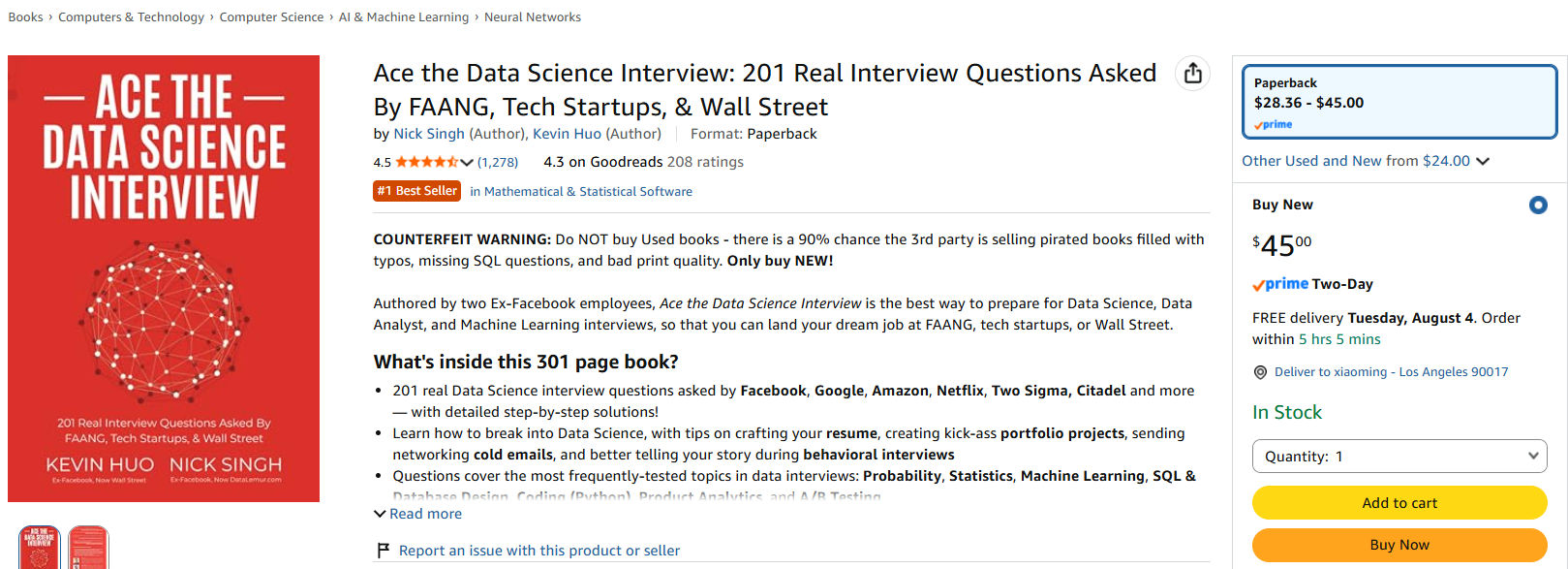The height and width of the screenshot is (569, 1568).
Task: Go to Computer Science breadcrumb
Action: click(x=271, y=17)
